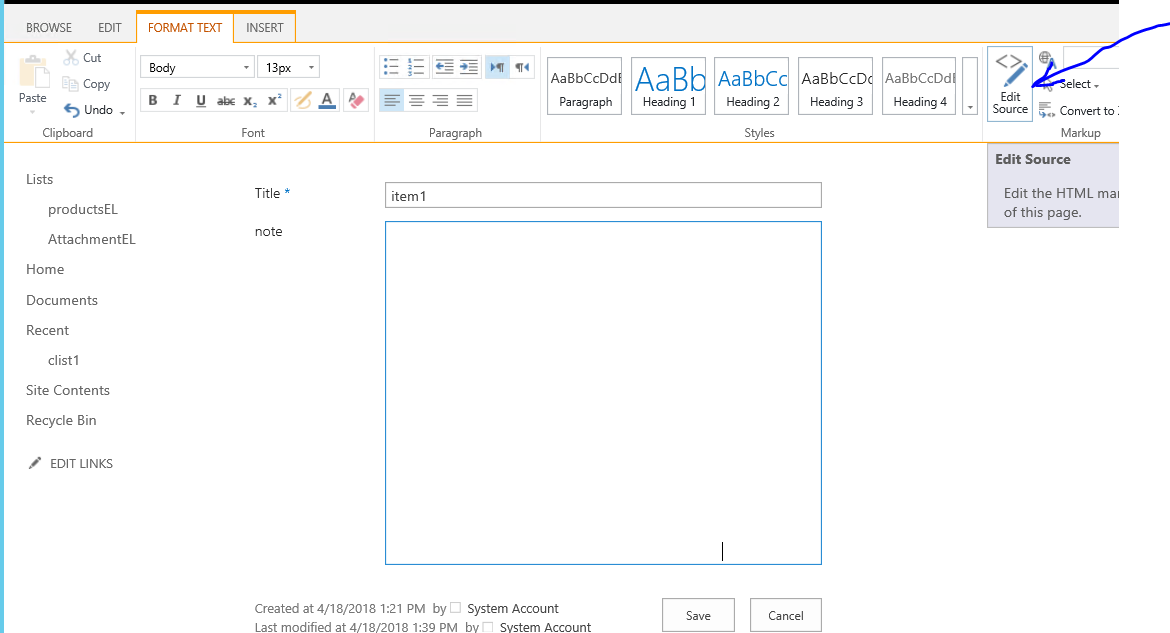Apply the strikethrough (abc) formatting
1170x633 pixels.
click(x=225, y=100)
